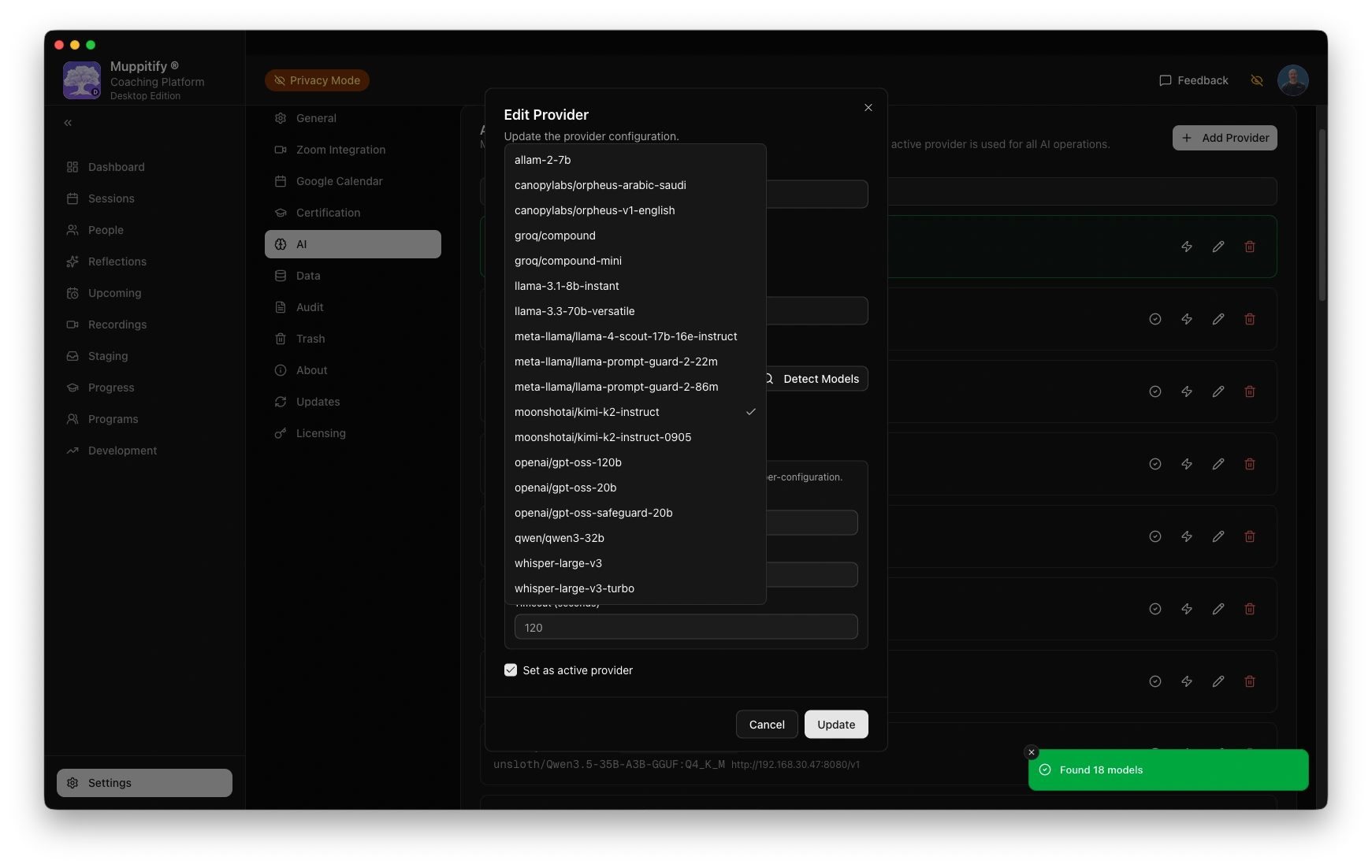
Task: Open the user profile avatar
Action: 1292,80
